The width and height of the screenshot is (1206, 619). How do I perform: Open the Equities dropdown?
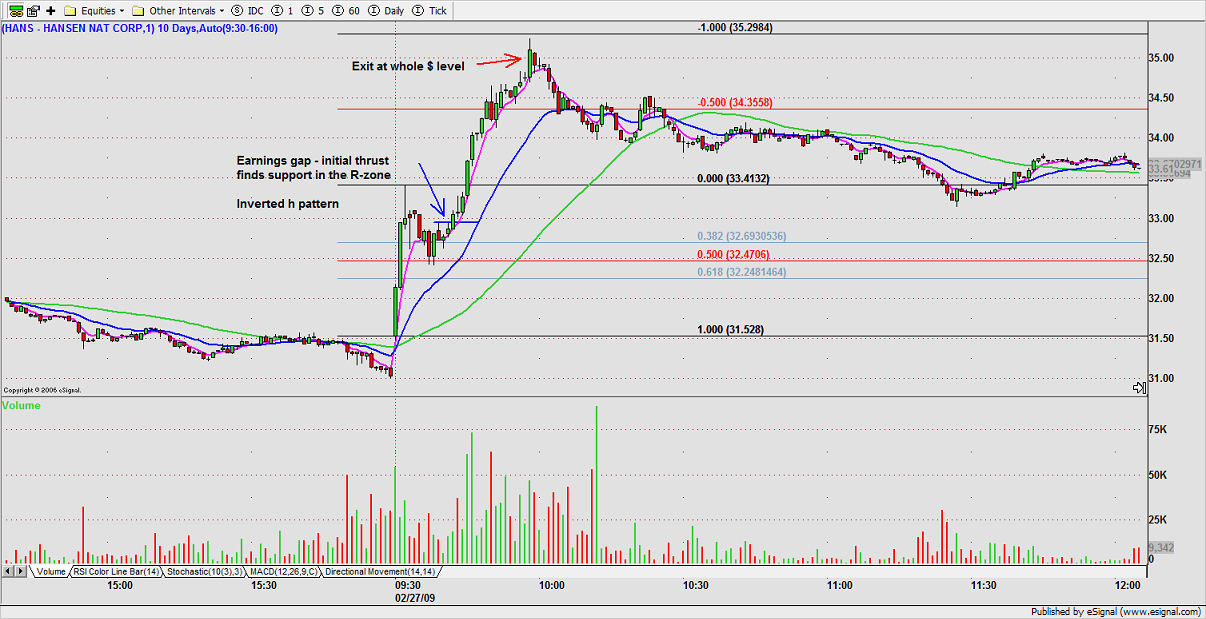94,11
